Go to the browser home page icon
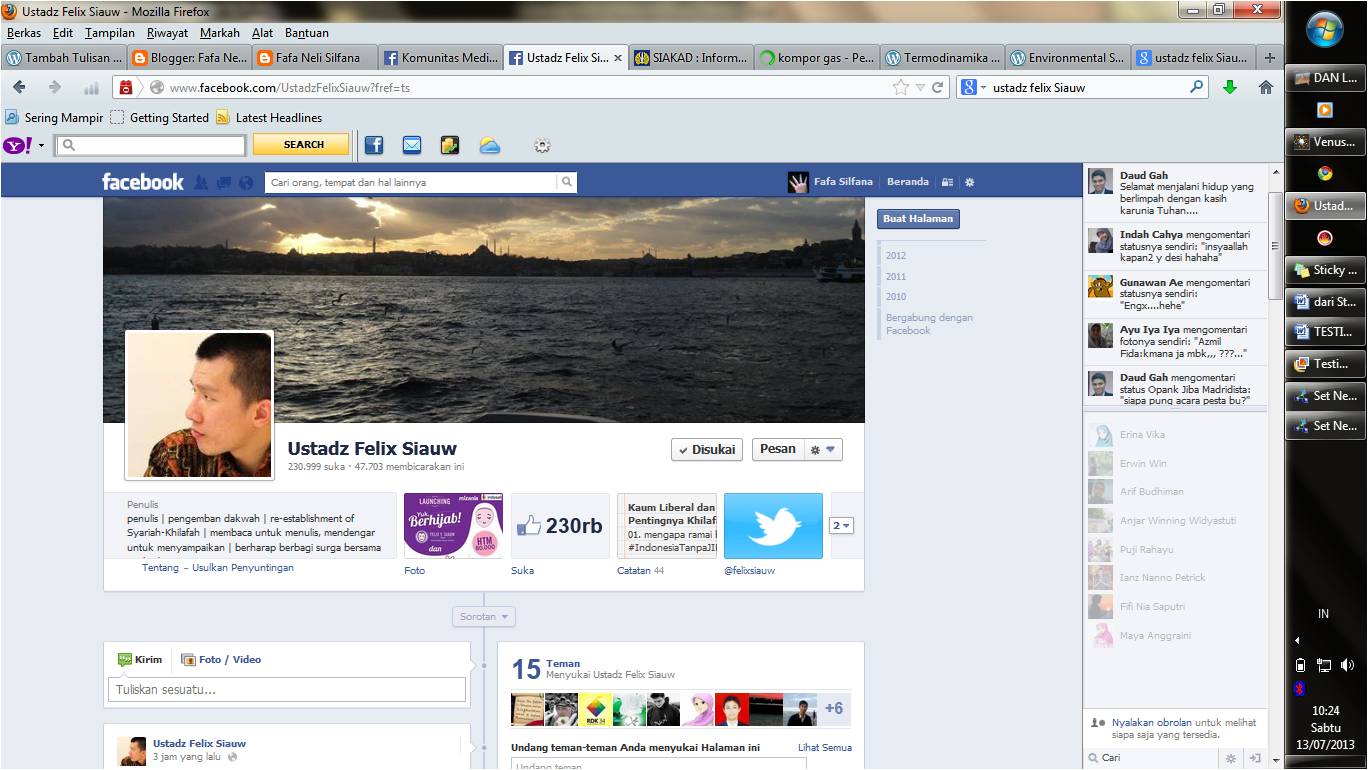1368x770 pixels. pos(1265,87)
